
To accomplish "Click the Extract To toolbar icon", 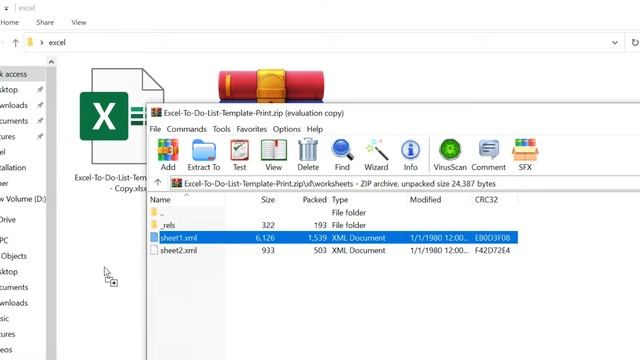I will (204, 155).
